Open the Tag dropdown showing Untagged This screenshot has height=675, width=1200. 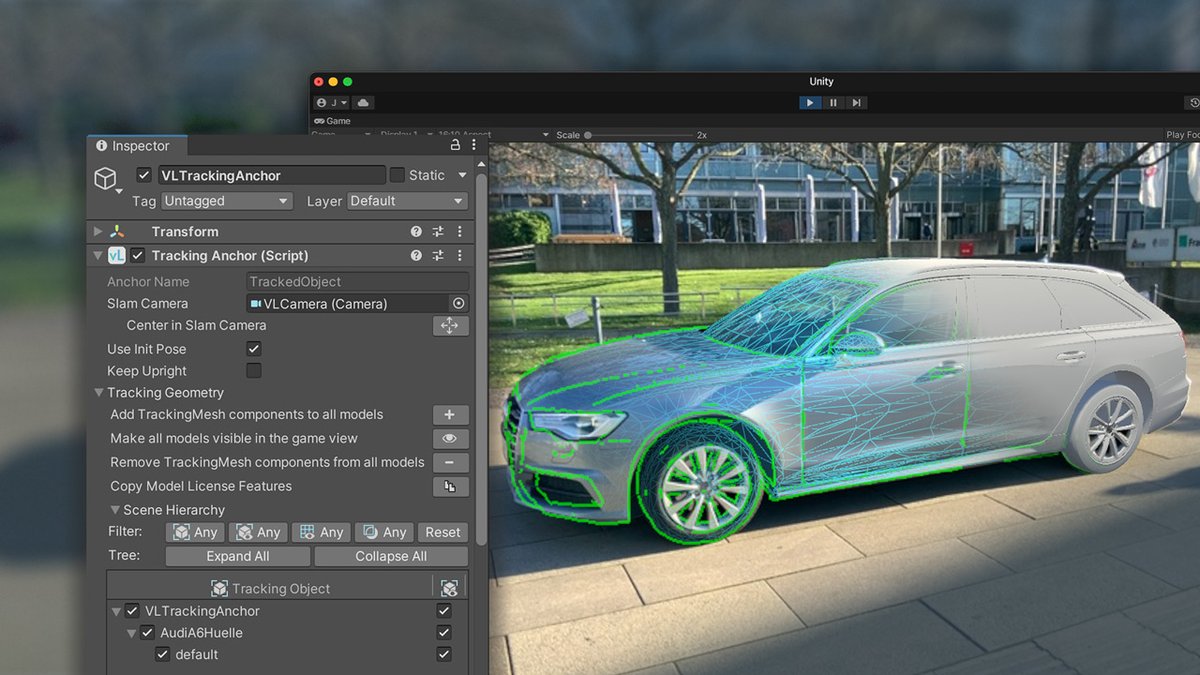[227, 201]
